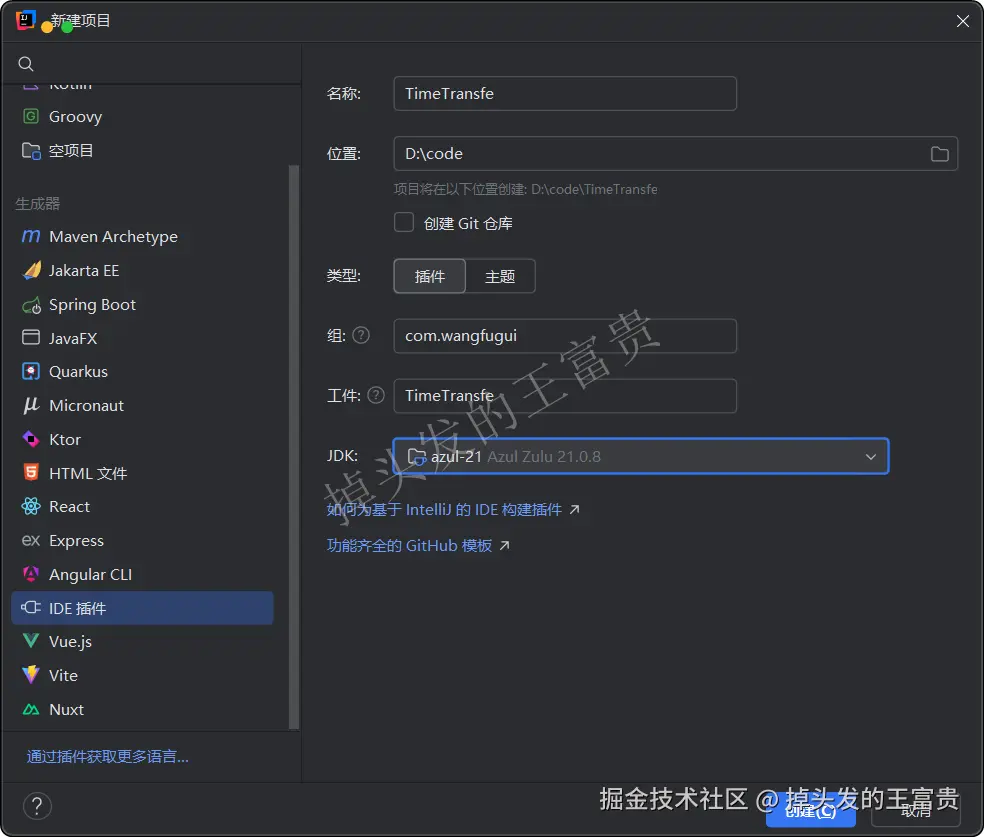Choose Angular CLI generator icon
984x837 pixels.
[31, 574]
